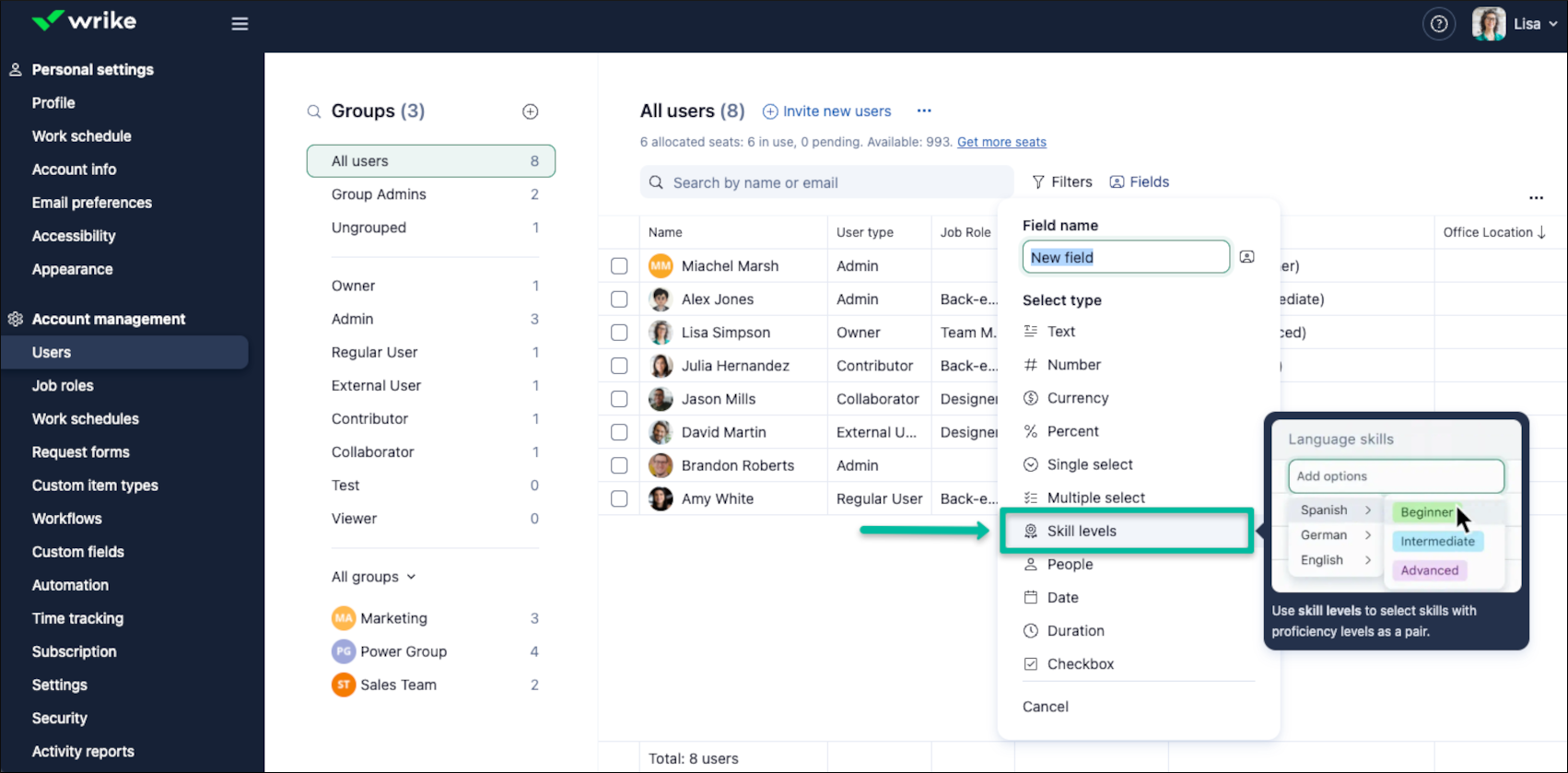Expand the Spanish skill submenu
This screenshot has height=773, width=1568.
tap(1335, 510)
